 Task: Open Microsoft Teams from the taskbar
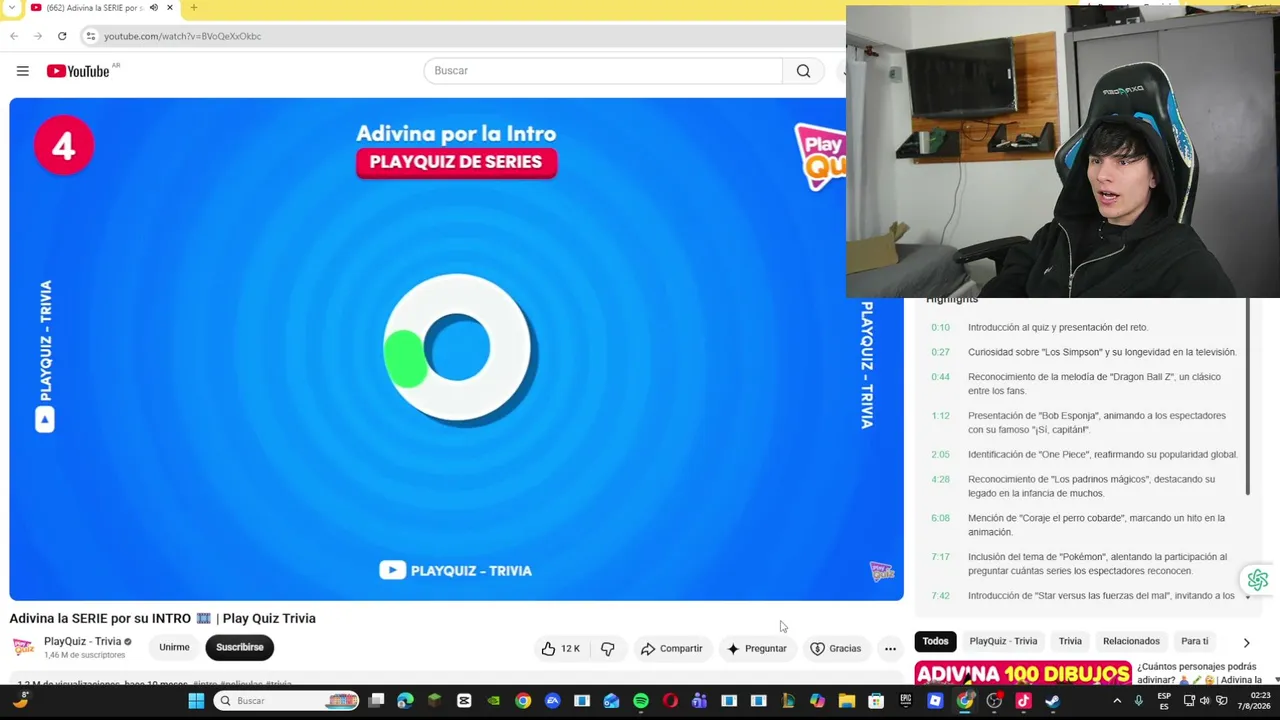[699, 701]
